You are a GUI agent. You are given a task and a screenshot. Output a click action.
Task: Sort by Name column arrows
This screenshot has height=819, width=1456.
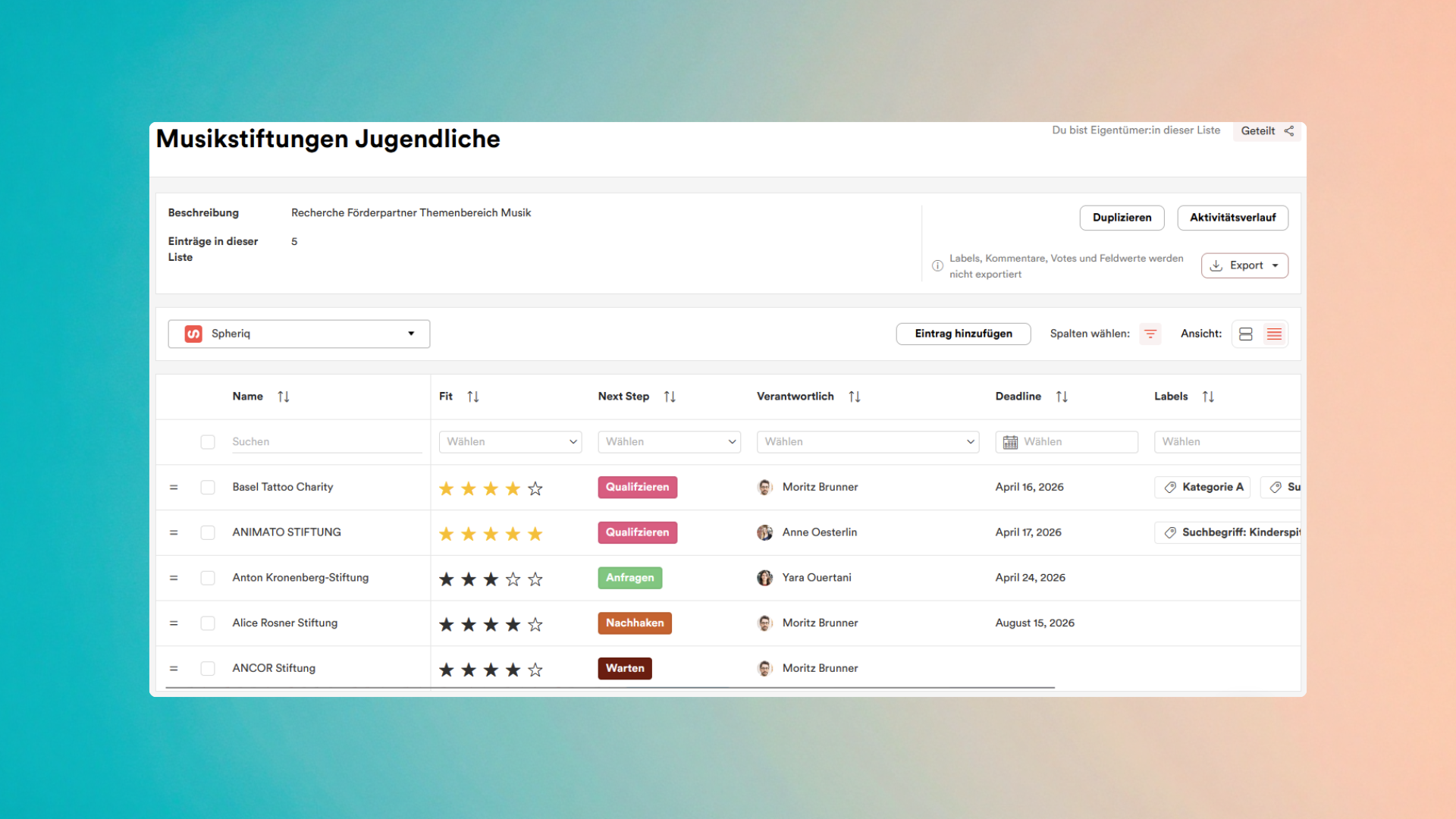(284, 397)
